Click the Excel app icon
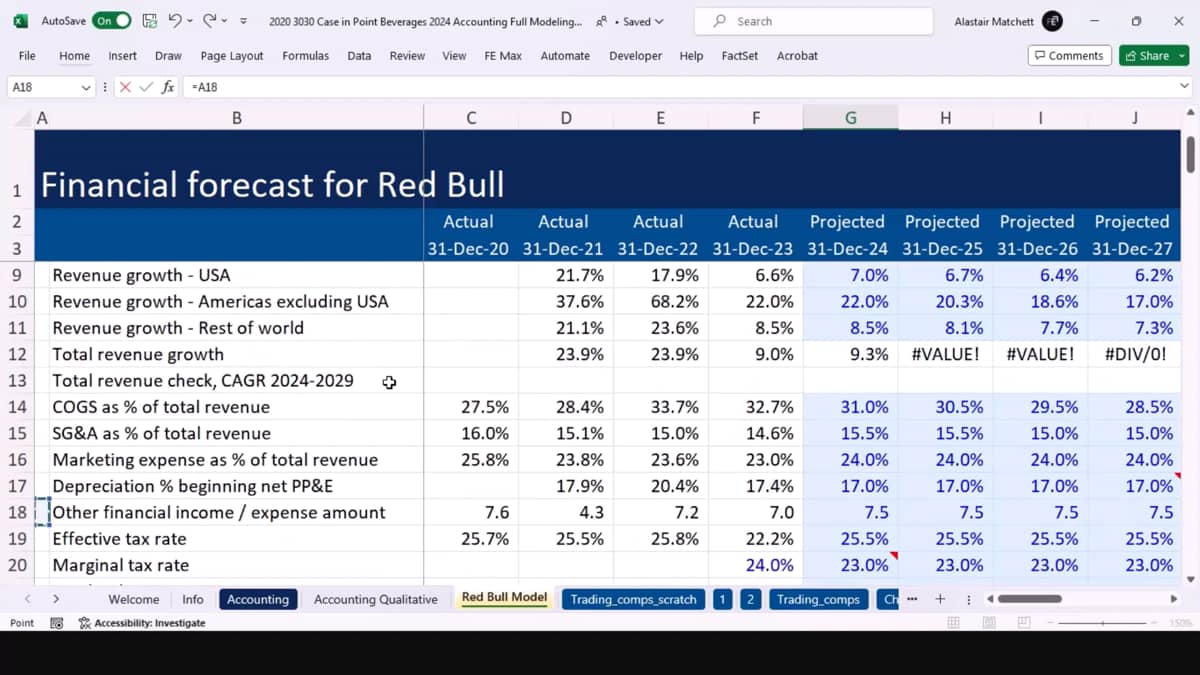The height and width of the screenshot is (675, 1200). 20,21
